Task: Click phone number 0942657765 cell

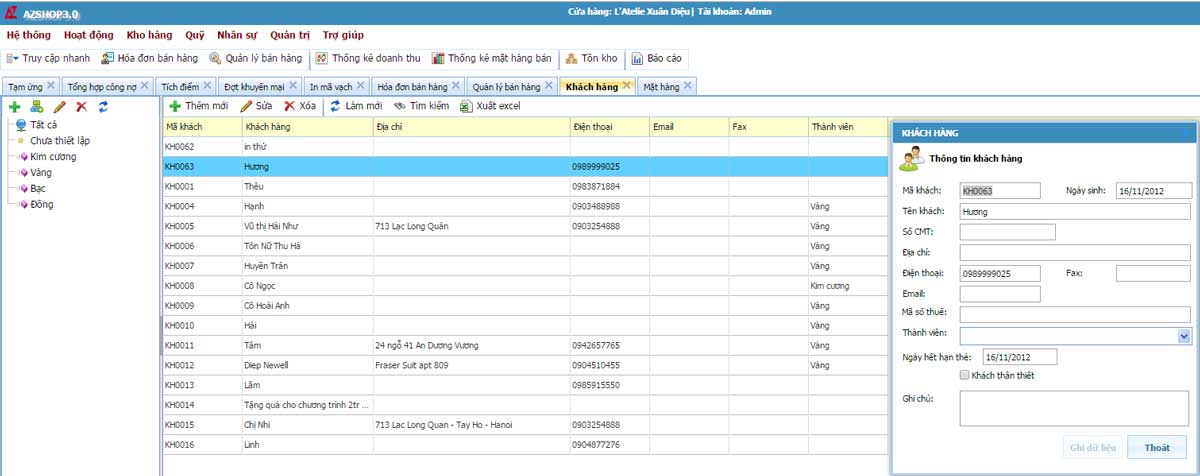Action: 609,345
